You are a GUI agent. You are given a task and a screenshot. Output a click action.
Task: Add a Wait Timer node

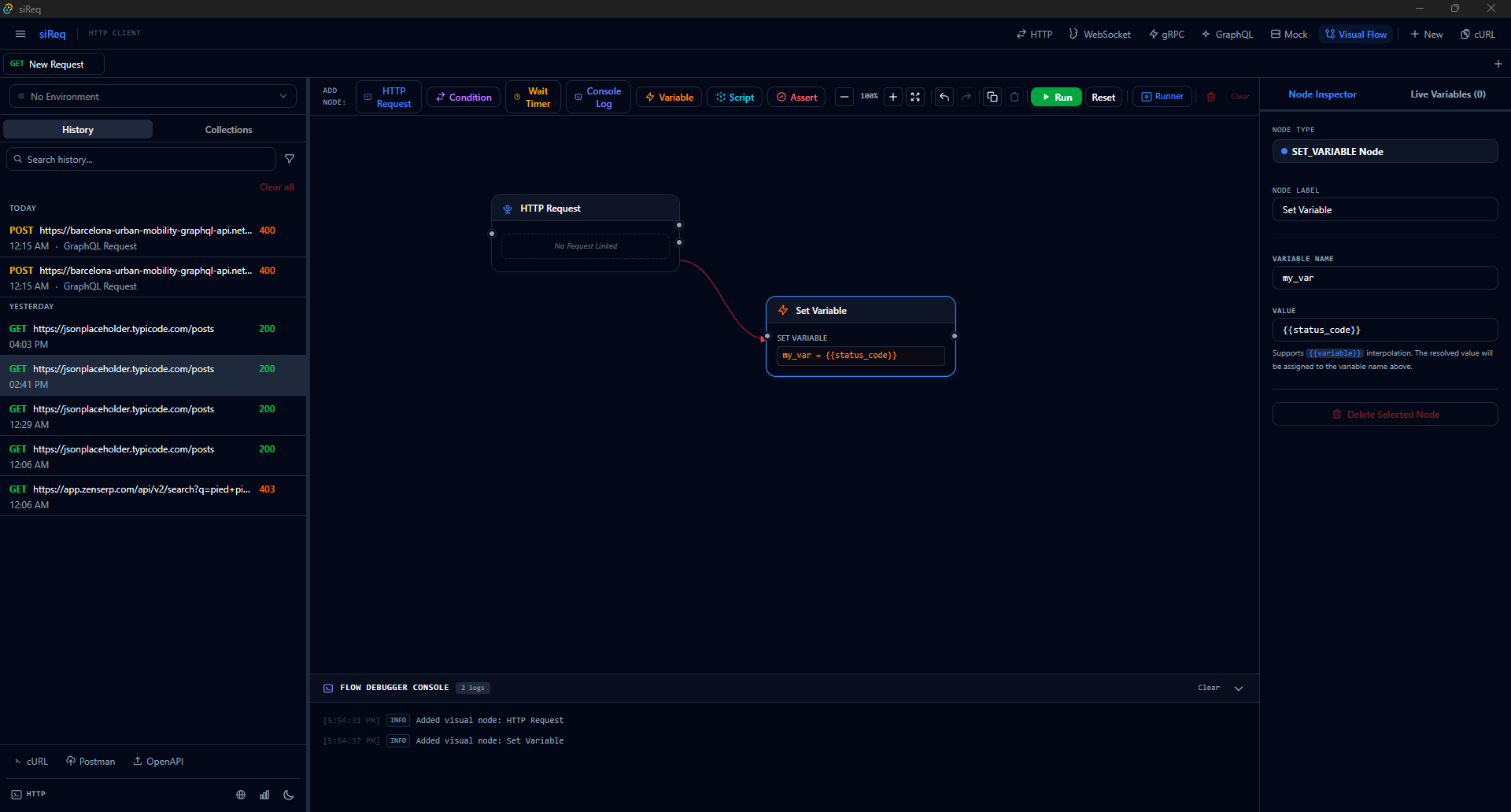pos(533,97)
